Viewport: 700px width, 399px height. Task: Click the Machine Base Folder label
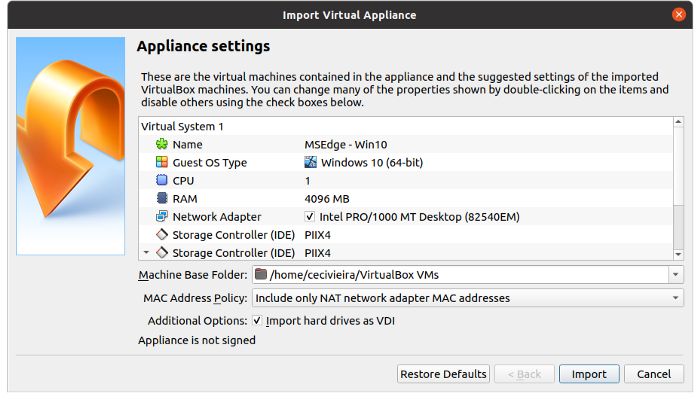click(192, 275)
